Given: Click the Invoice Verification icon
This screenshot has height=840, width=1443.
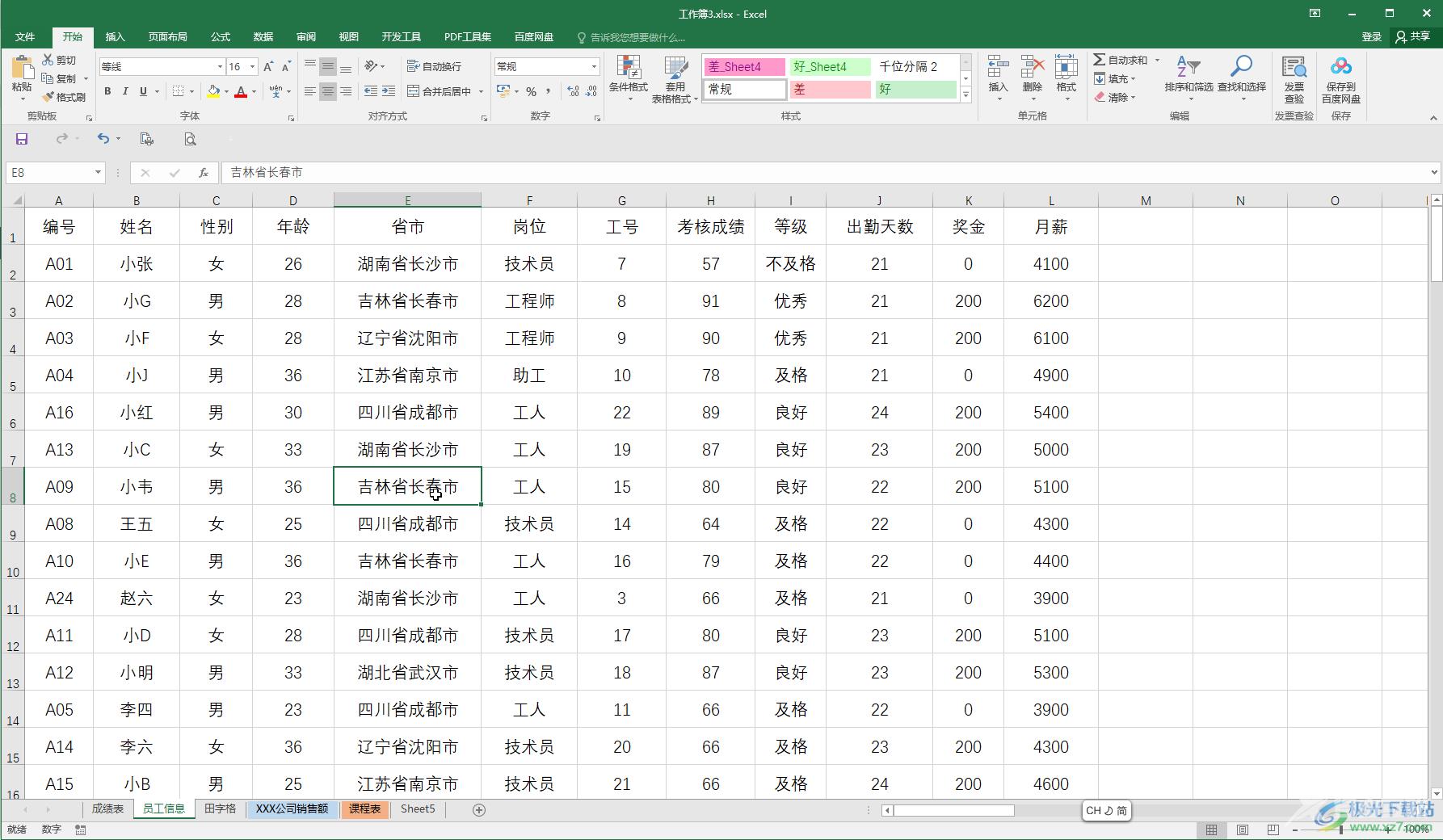Looking at the screenshot, I should [1294, 67].
